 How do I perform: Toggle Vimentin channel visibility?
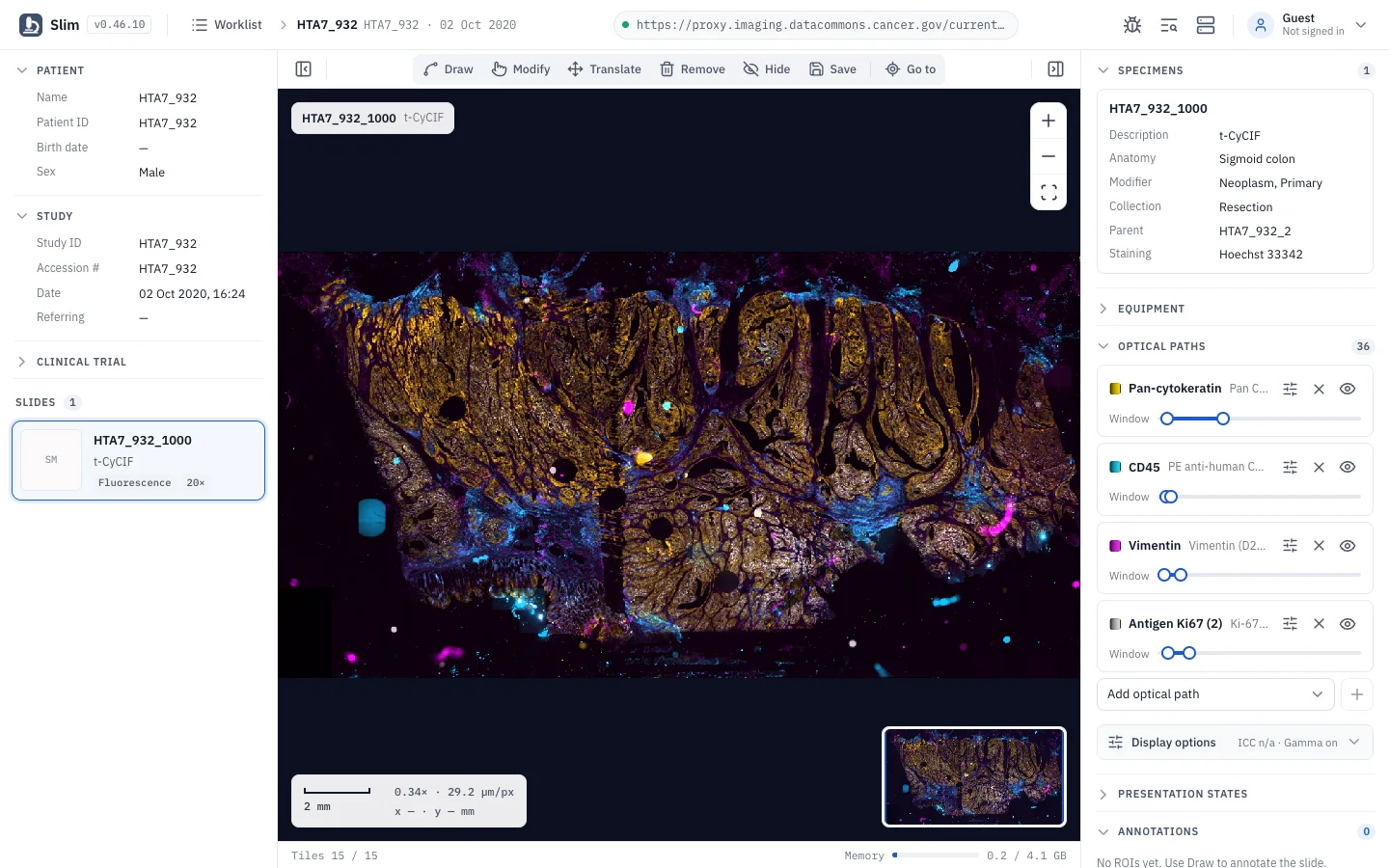1348,546
